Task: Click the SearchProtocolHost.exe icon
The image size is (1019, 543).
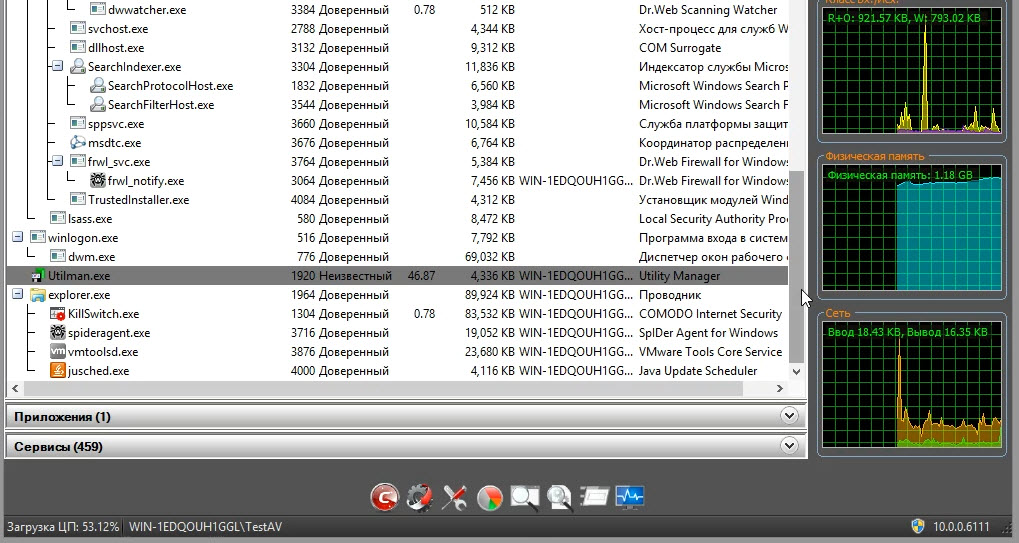Action: click(x=97, y=86)
